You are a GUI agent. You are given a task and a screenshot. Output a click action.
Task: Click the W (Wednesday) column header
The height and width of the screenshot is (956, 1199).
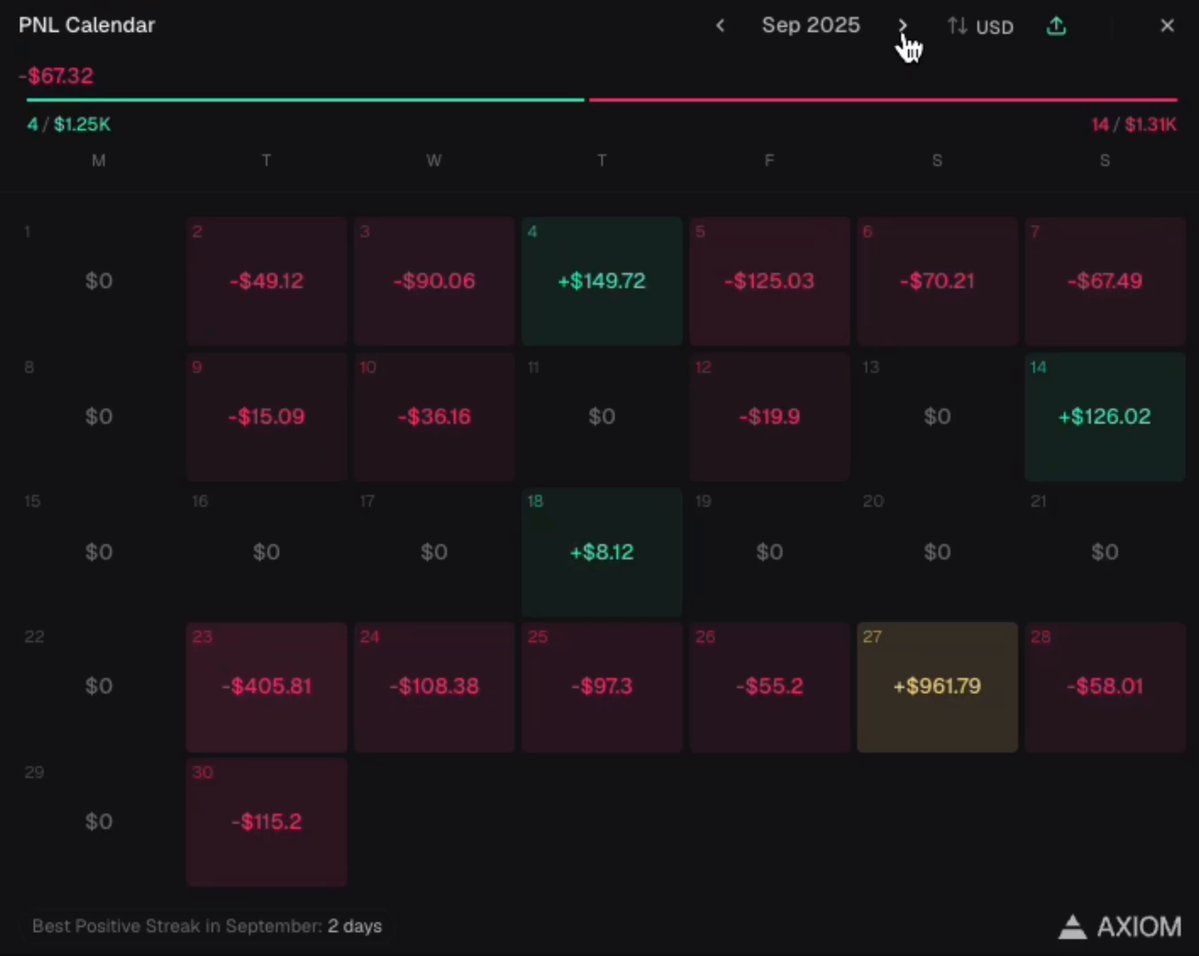click(x=434, y=161)
